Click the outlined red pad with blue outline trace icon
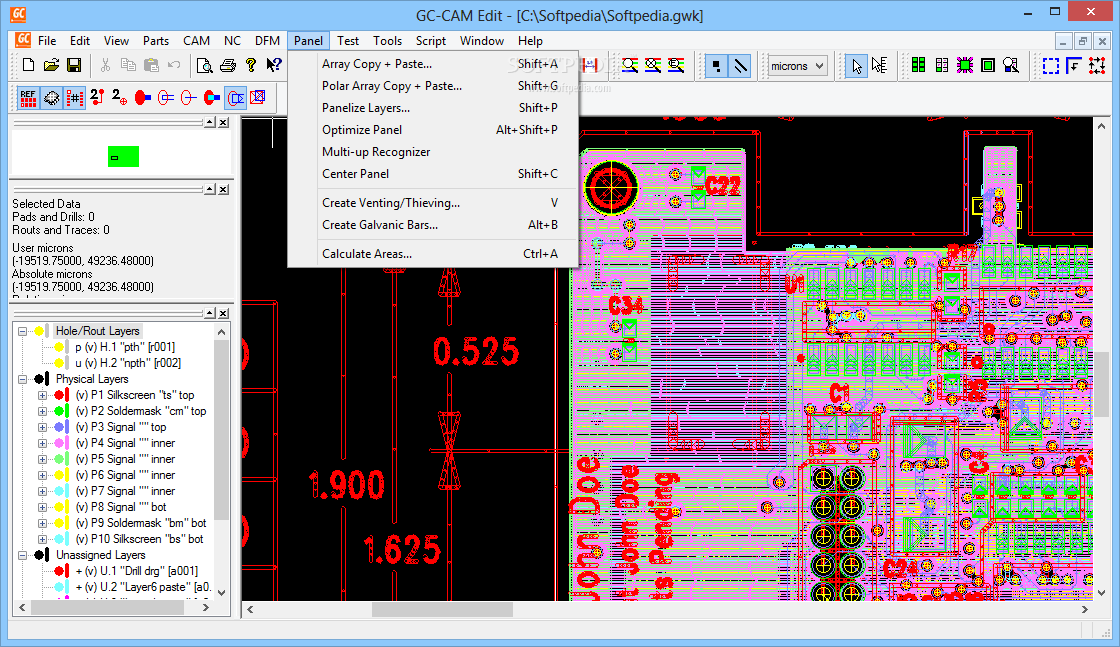1120x647 pixels. (166, 97)
